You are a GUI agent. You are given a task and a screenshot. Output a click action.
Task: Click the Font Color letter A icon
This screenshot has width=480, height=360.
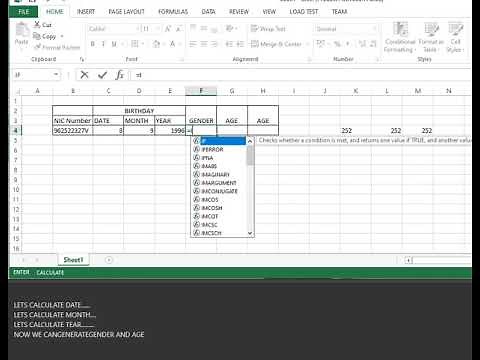(x=172, y=44)
